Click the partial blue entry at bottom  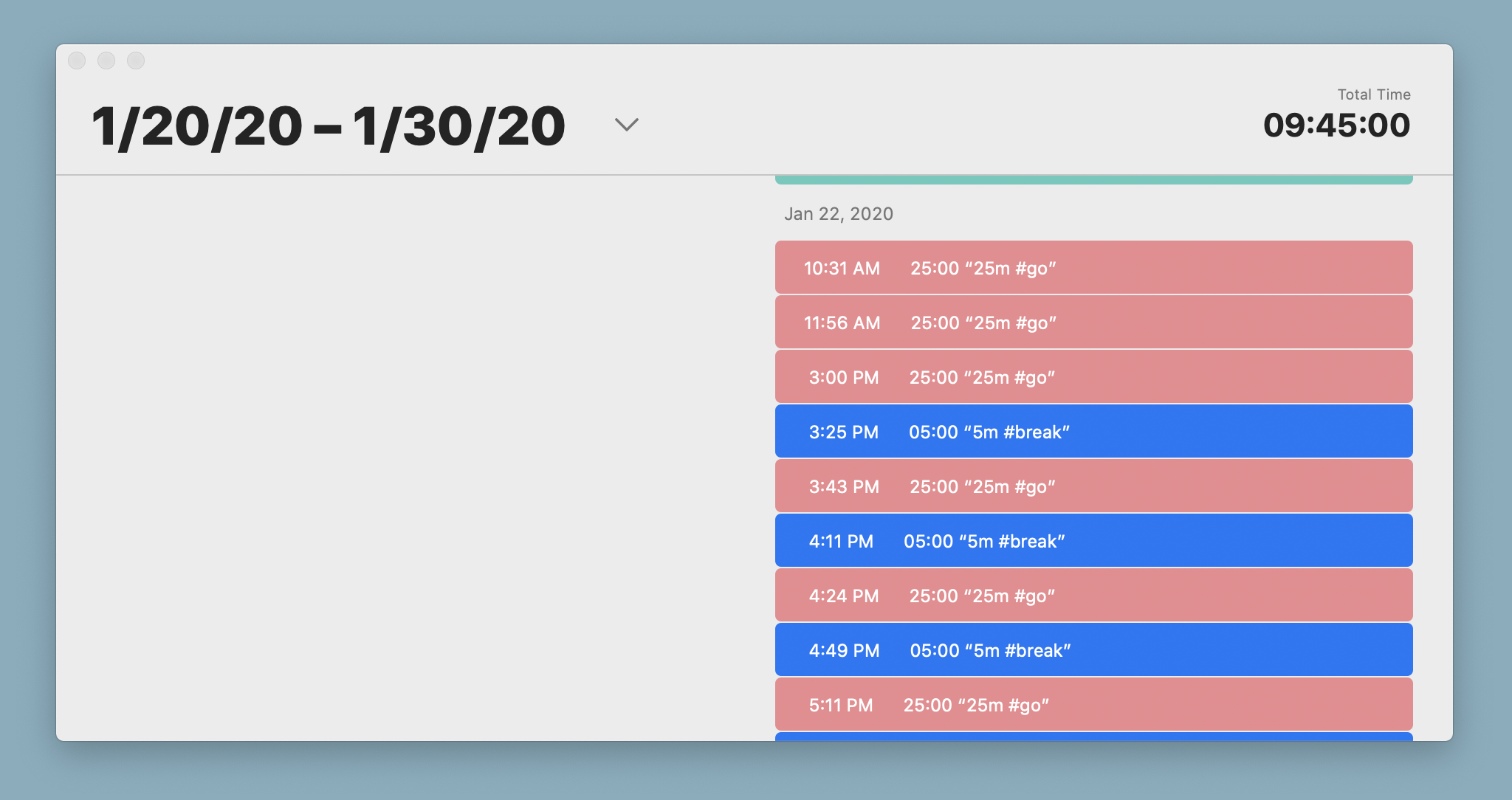point(1093,737)
